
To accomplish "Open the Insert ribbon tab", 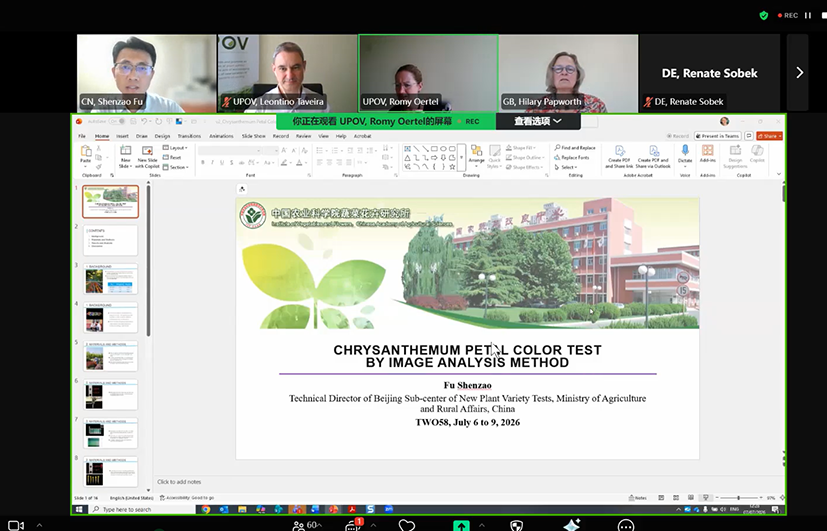I will pos(122,136).
